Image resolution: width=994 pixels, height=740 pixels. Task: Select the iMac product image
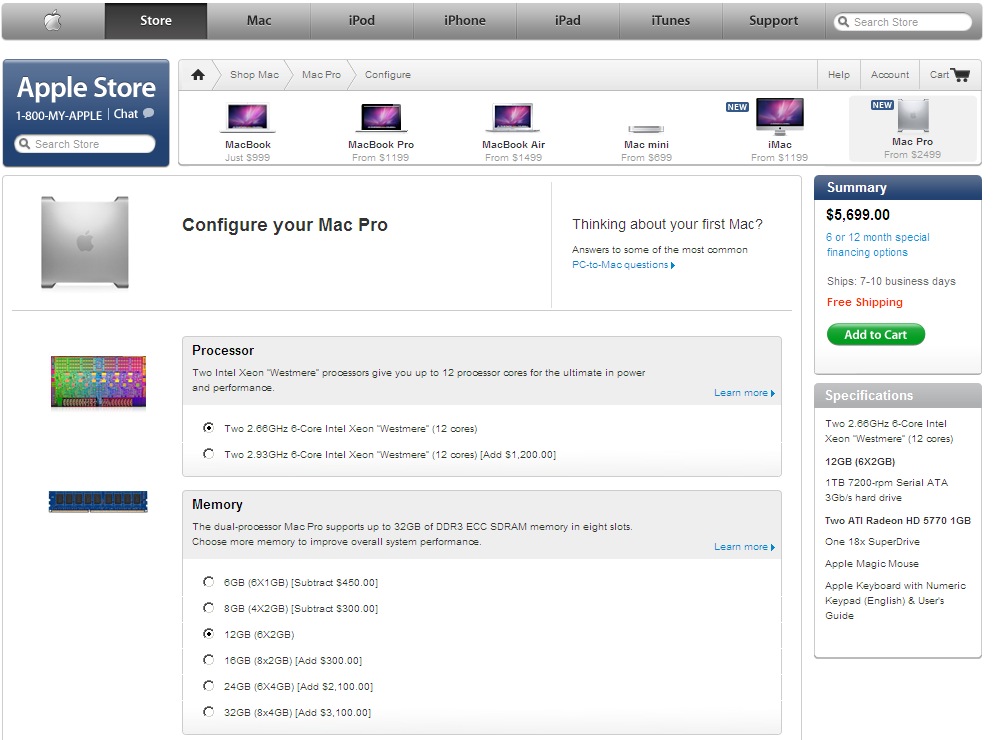pyautogui.click(x=780, y=115)
